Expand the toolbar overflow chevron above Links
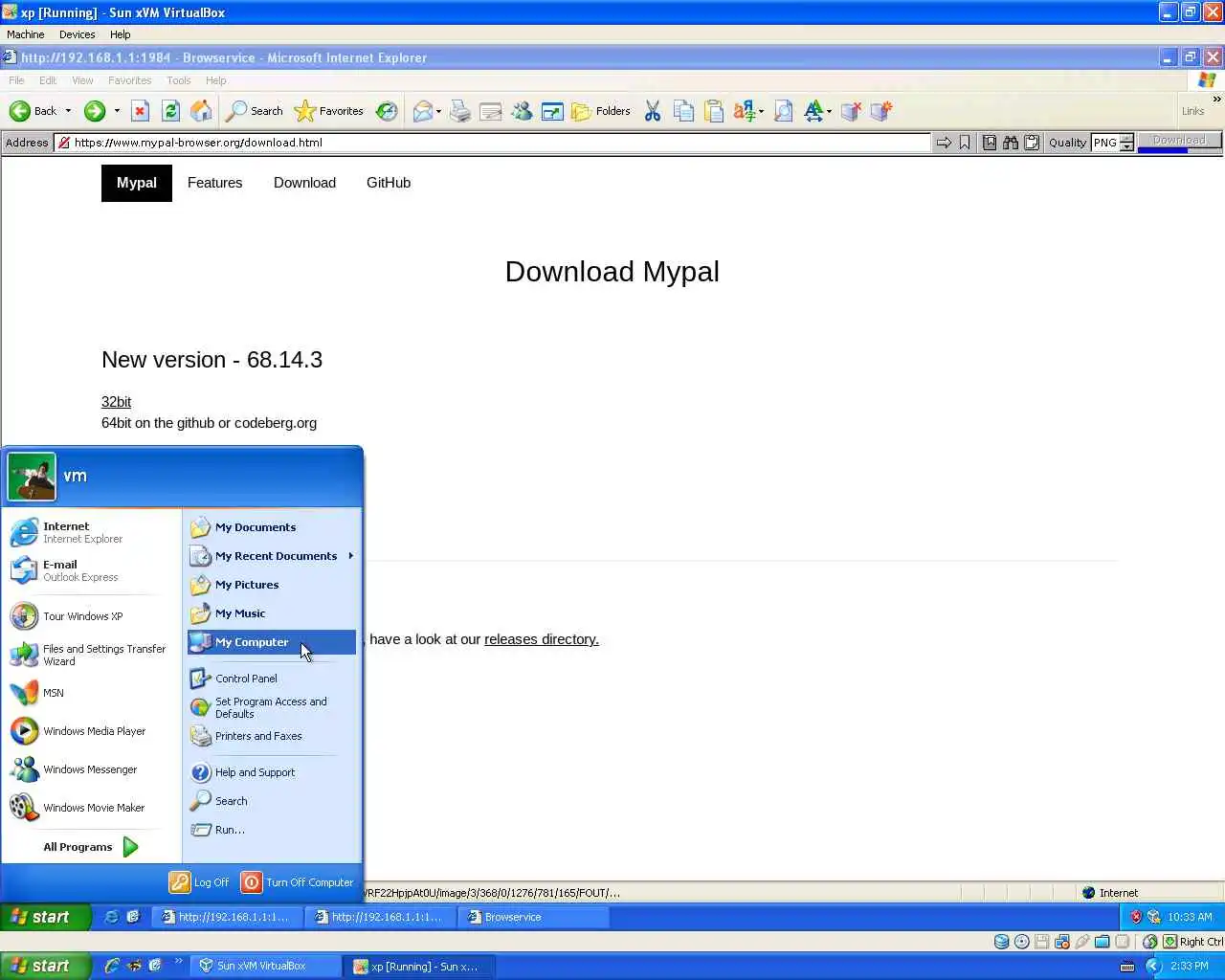This screenshot has height=980, width=1225. click(x=1216, y=99)
